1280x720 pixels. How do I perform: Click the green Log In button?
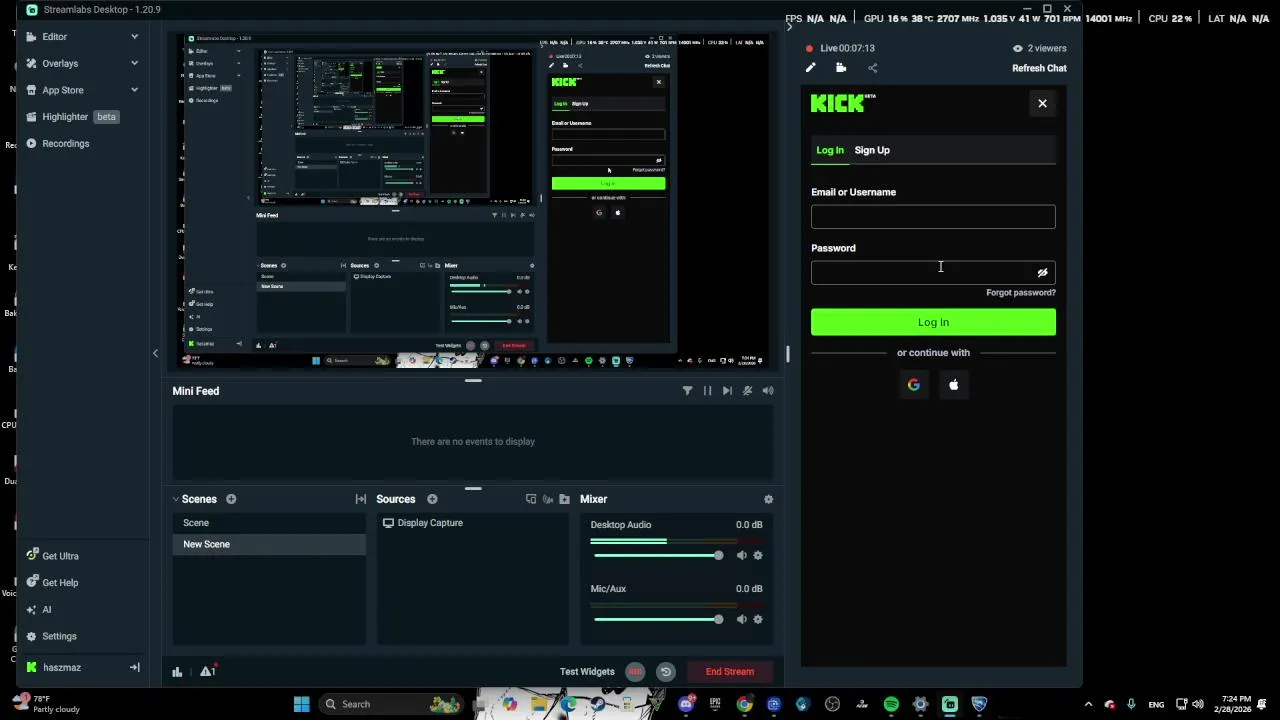933,322
